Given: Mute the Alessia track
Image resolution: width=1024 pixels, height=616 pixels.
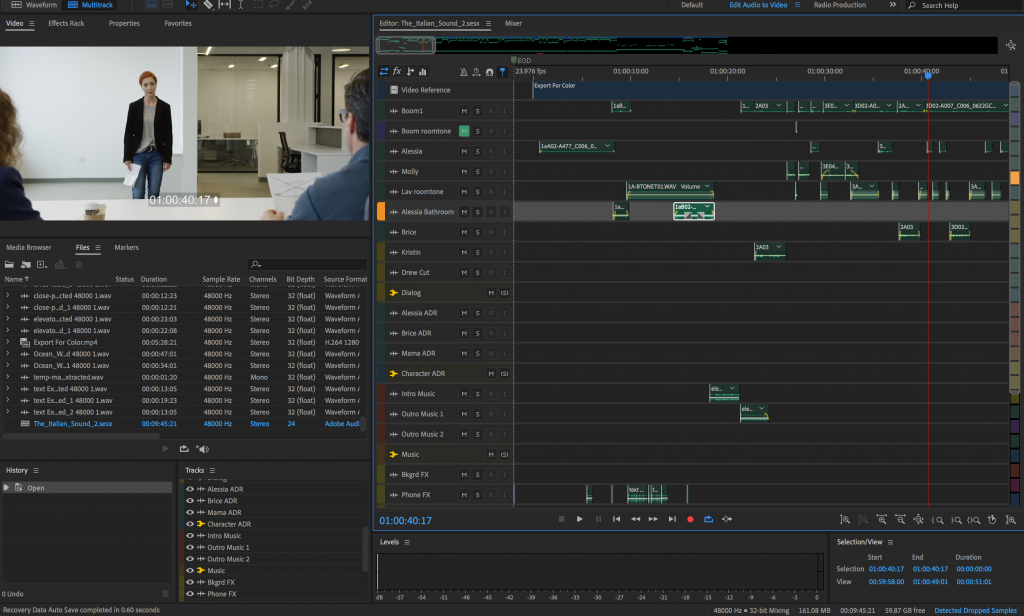Looking at the screenshot, I should tap(464, 152).
